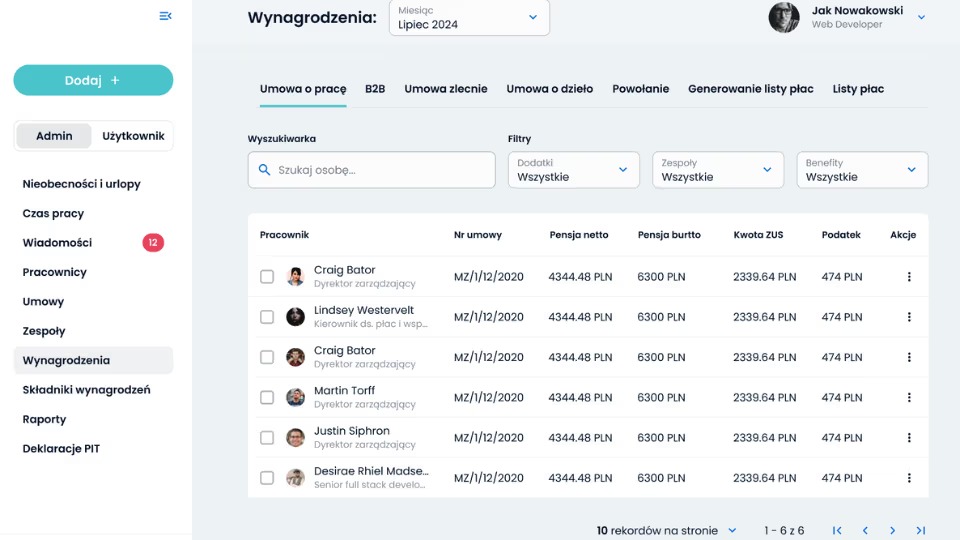
Task: Click Jak Nowakowski user name
Action: pyautogui.click(x=857, y=10)
